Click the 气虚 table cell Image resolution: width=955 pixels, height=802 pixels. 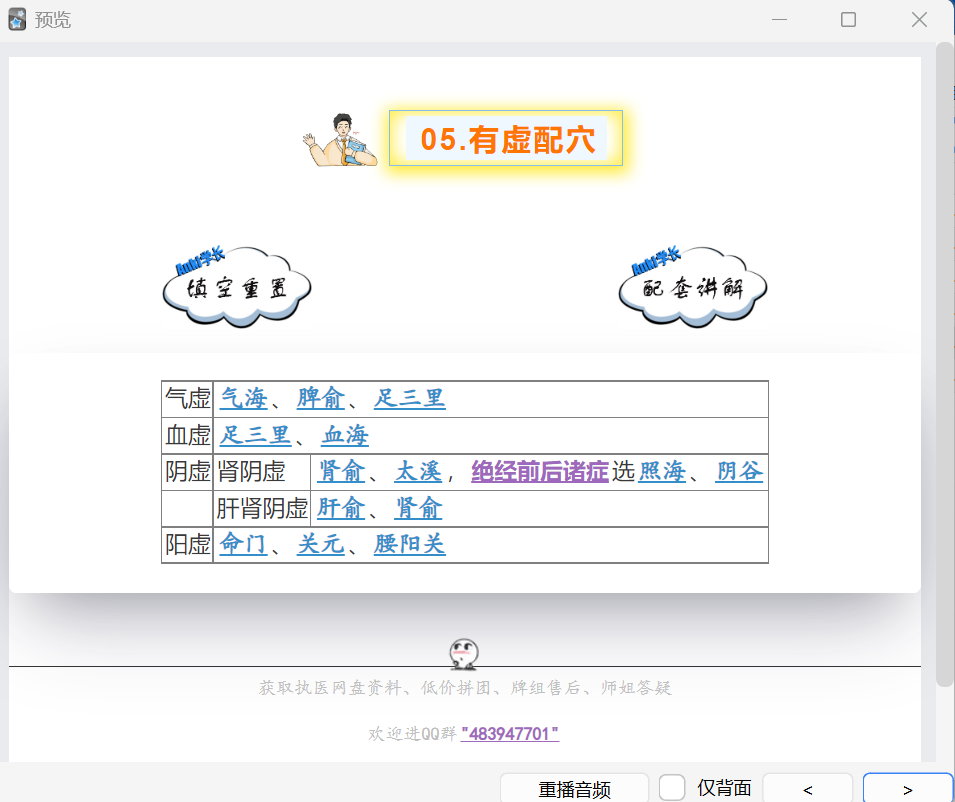[x=188, y=399]
